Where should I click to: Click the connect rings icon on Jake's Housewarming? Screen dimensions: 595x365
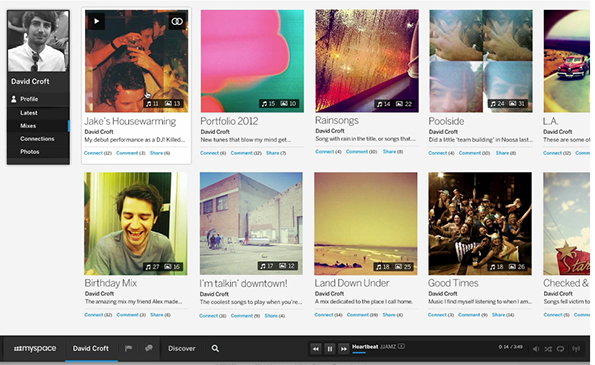coord(177,21)
